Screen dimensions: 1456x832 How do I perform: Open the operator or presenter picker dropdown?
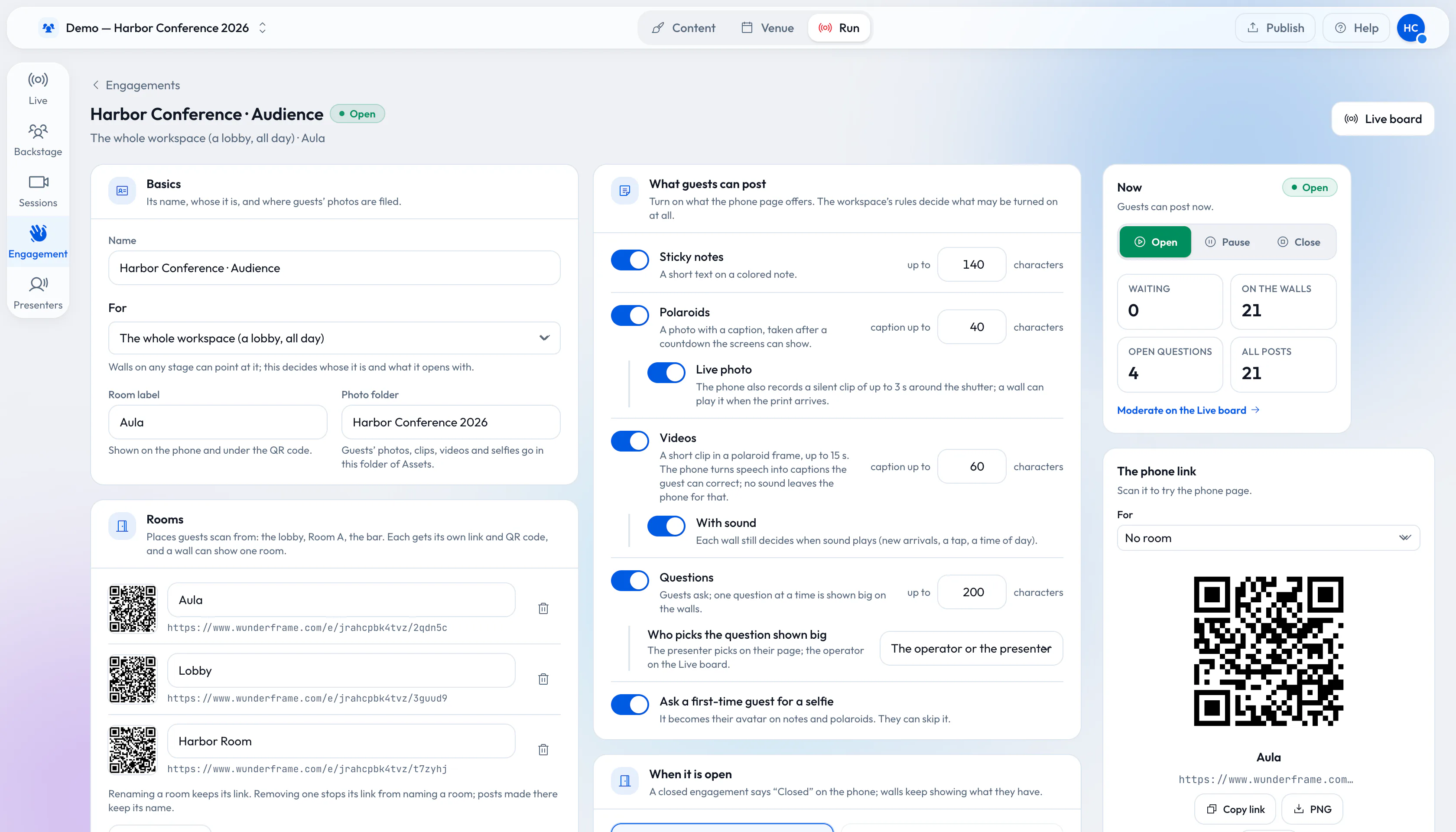coord(971,649)
